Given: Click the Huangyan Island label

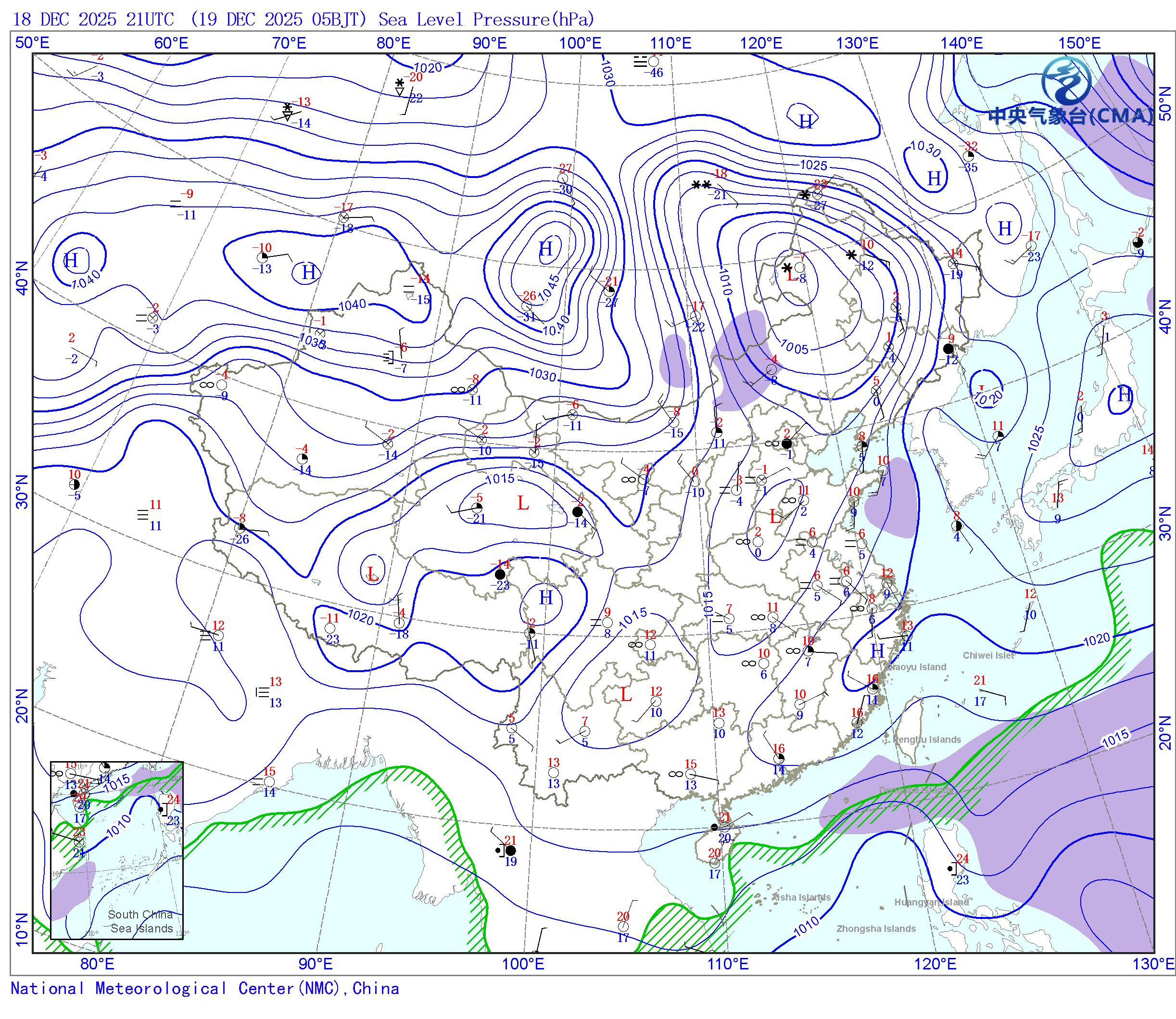Looking at the screenshot, I should click(931, 903).
